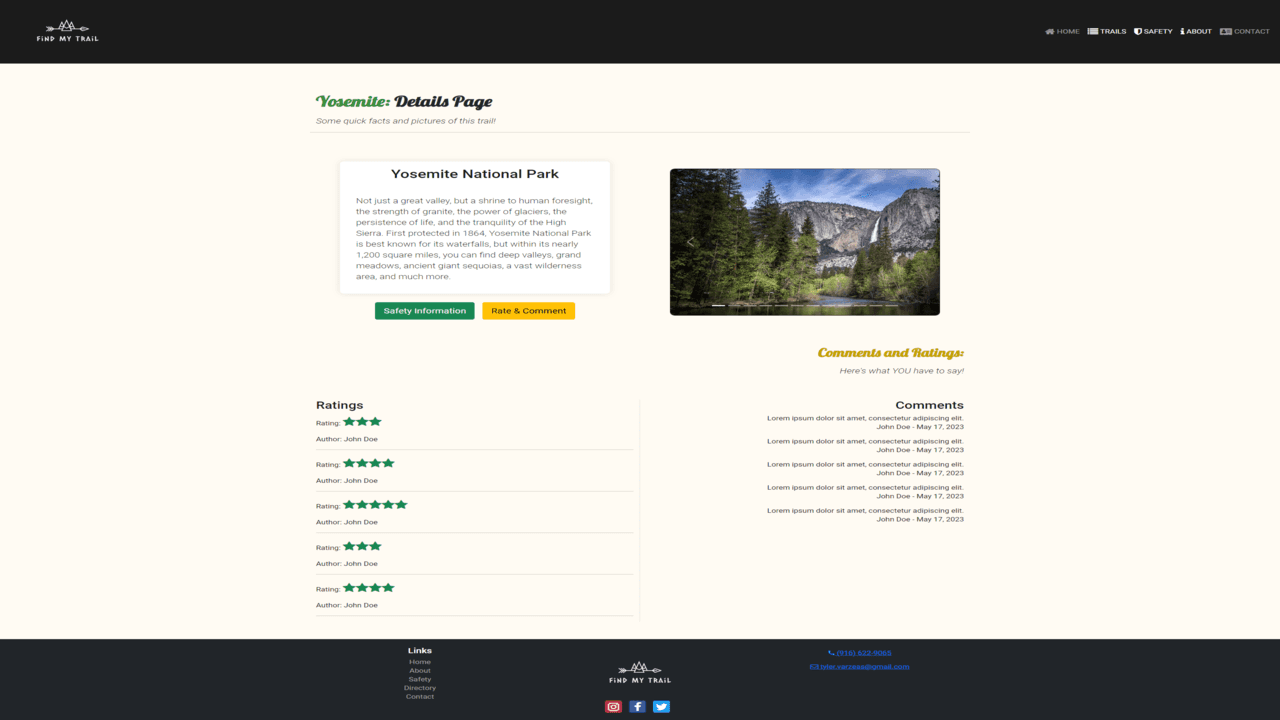
Task: Follow the footer Directory link
Action: pos(420,688)
